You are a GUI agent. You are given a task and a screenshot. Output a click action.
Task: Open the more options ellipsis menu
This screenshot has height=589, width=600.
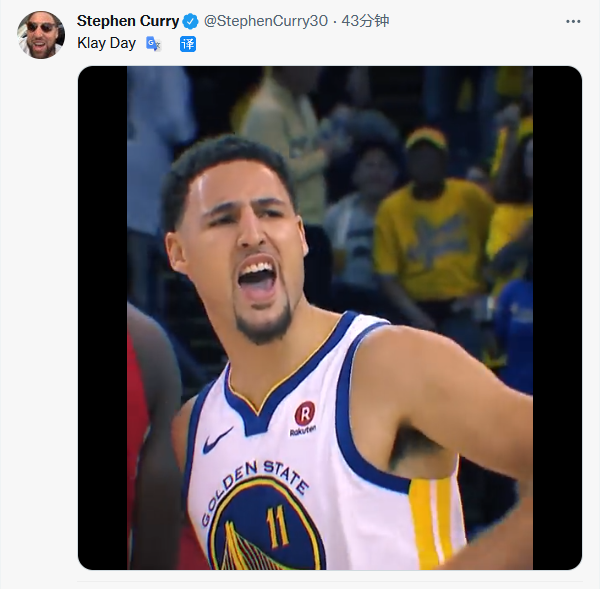pyautogui.click(x=573, y=21)
